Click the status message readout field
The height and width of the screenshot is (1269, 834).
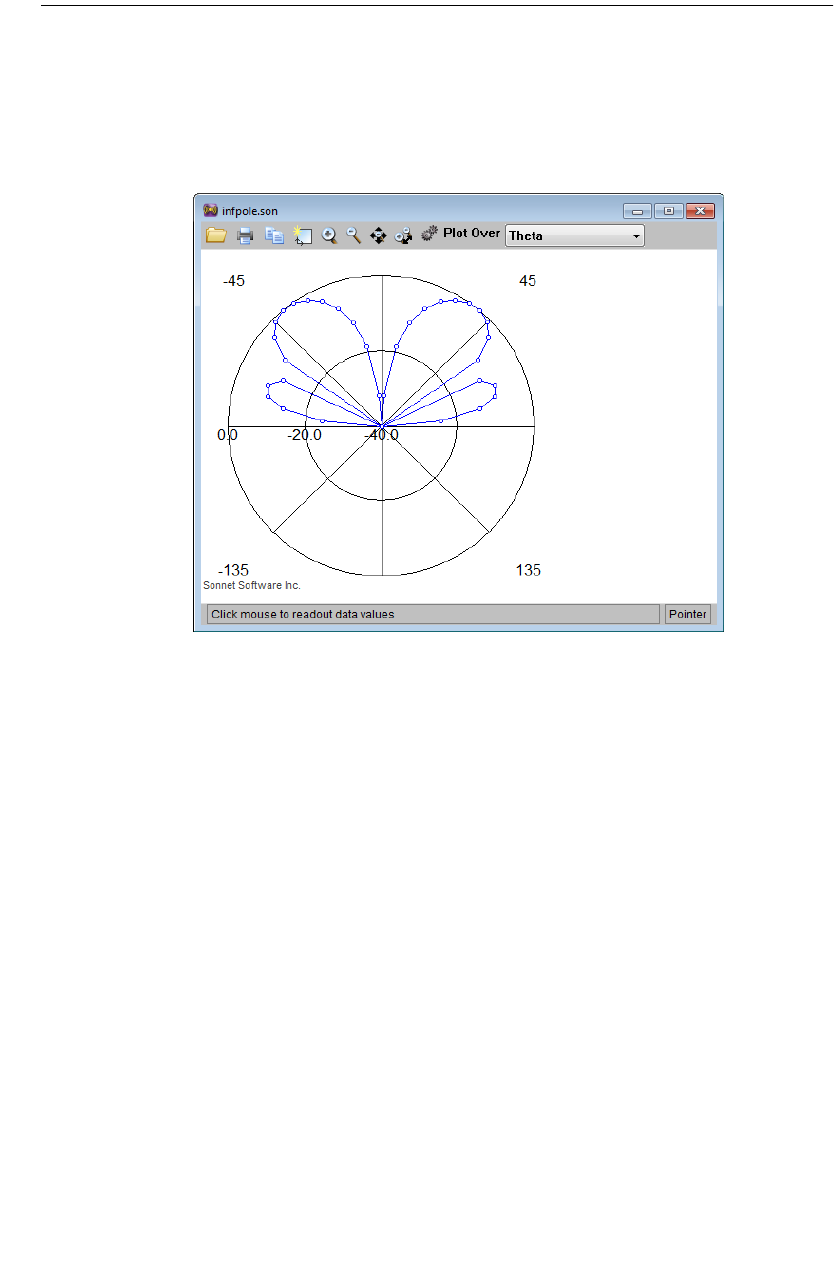[433, 614]
